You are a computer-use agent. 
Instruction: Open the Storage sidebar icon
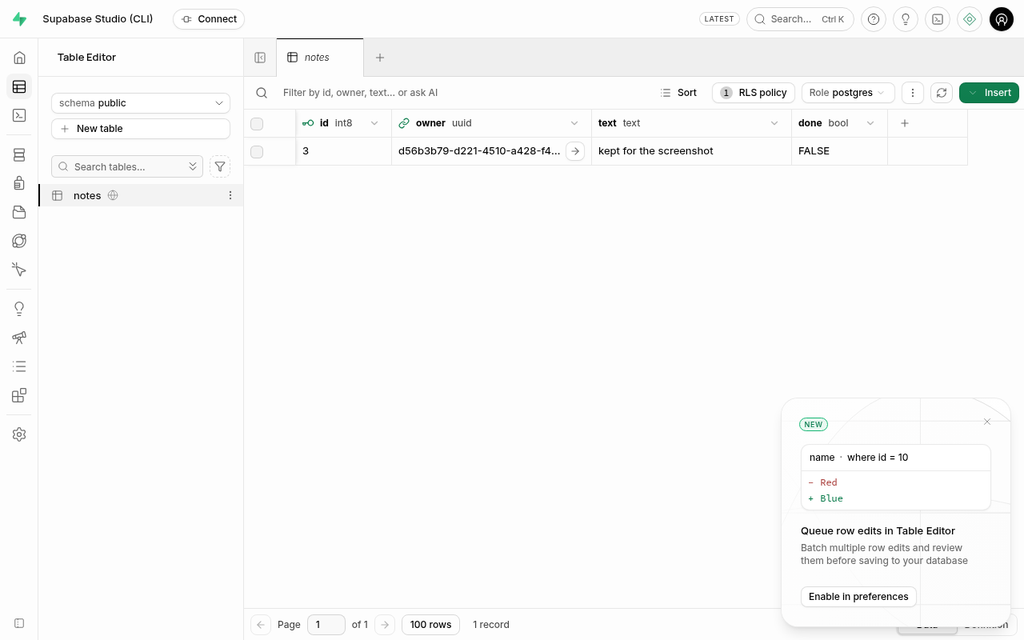(19, 212)
